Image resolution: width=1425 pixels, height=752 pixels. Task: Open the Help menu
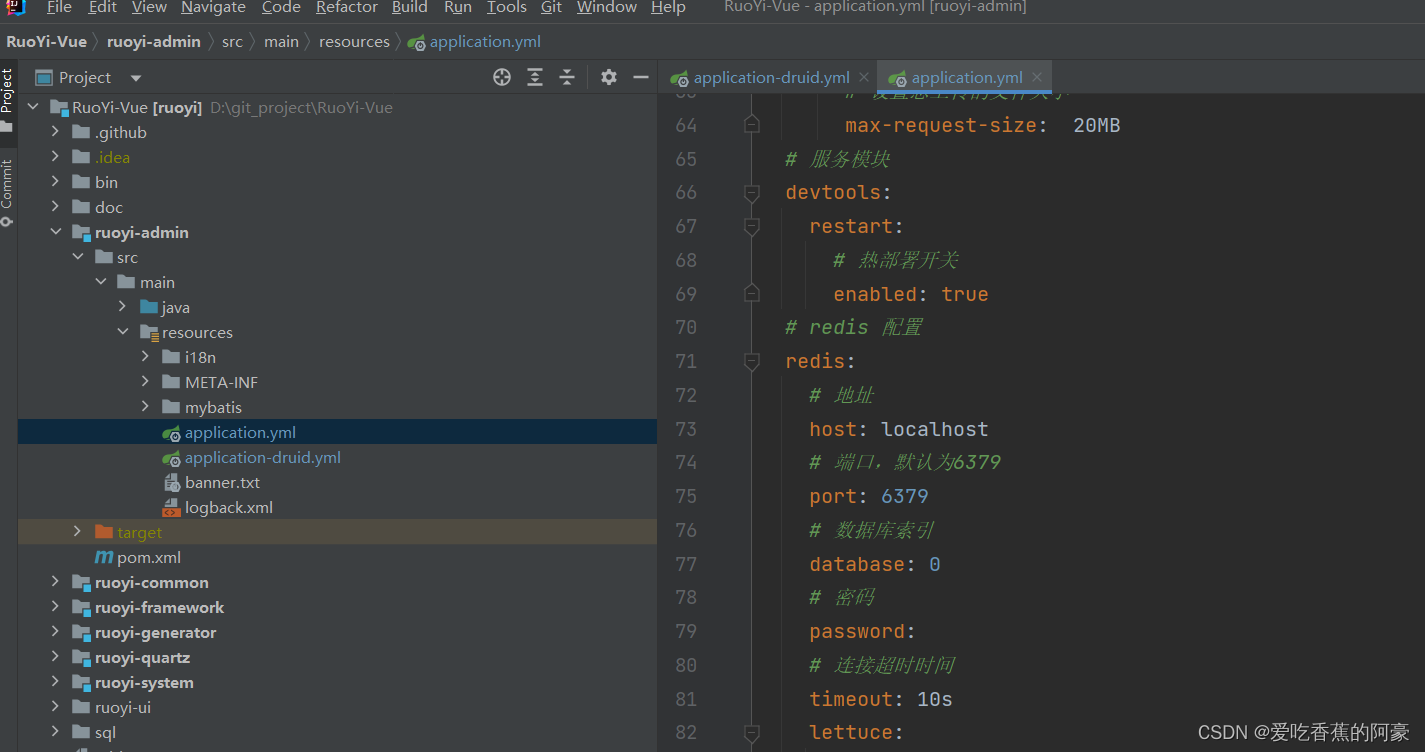(668, 8)
